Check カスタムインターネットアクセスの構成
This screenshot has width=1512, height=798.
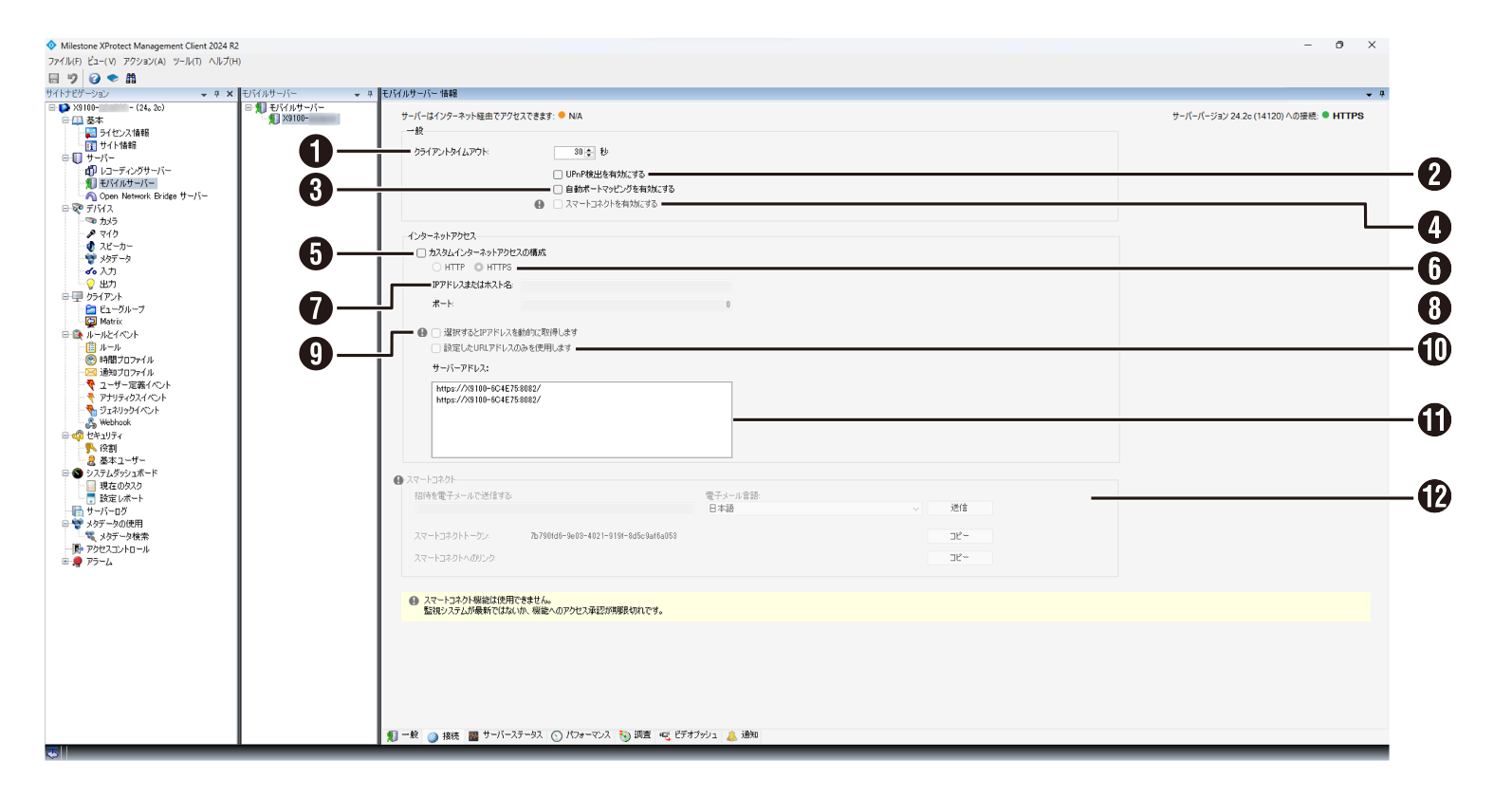tap(421, 252)
